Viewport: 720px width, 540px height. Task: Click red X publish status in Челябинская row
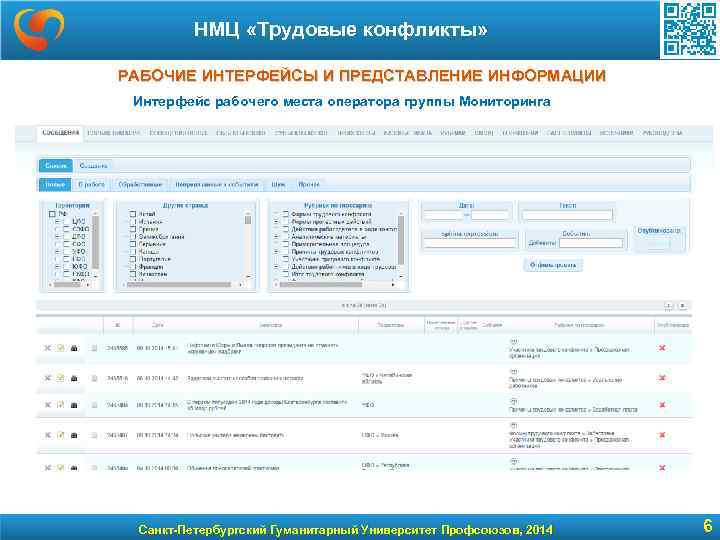click(662, 378)
